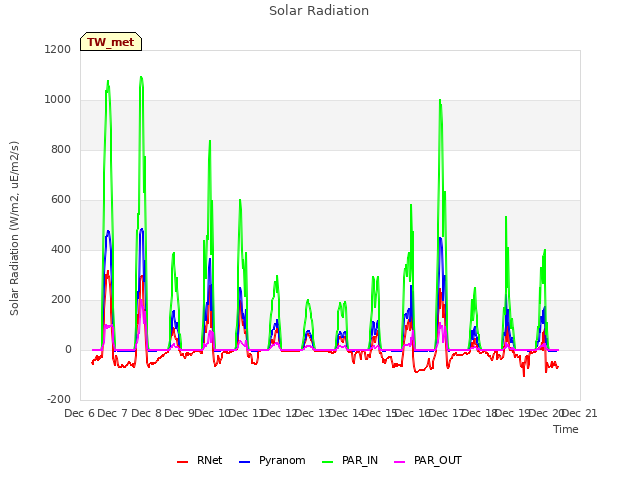The image size is (640, 480).
Task: Click the Dec 21 x-axis tick label
Action: [x=580, y=413]
